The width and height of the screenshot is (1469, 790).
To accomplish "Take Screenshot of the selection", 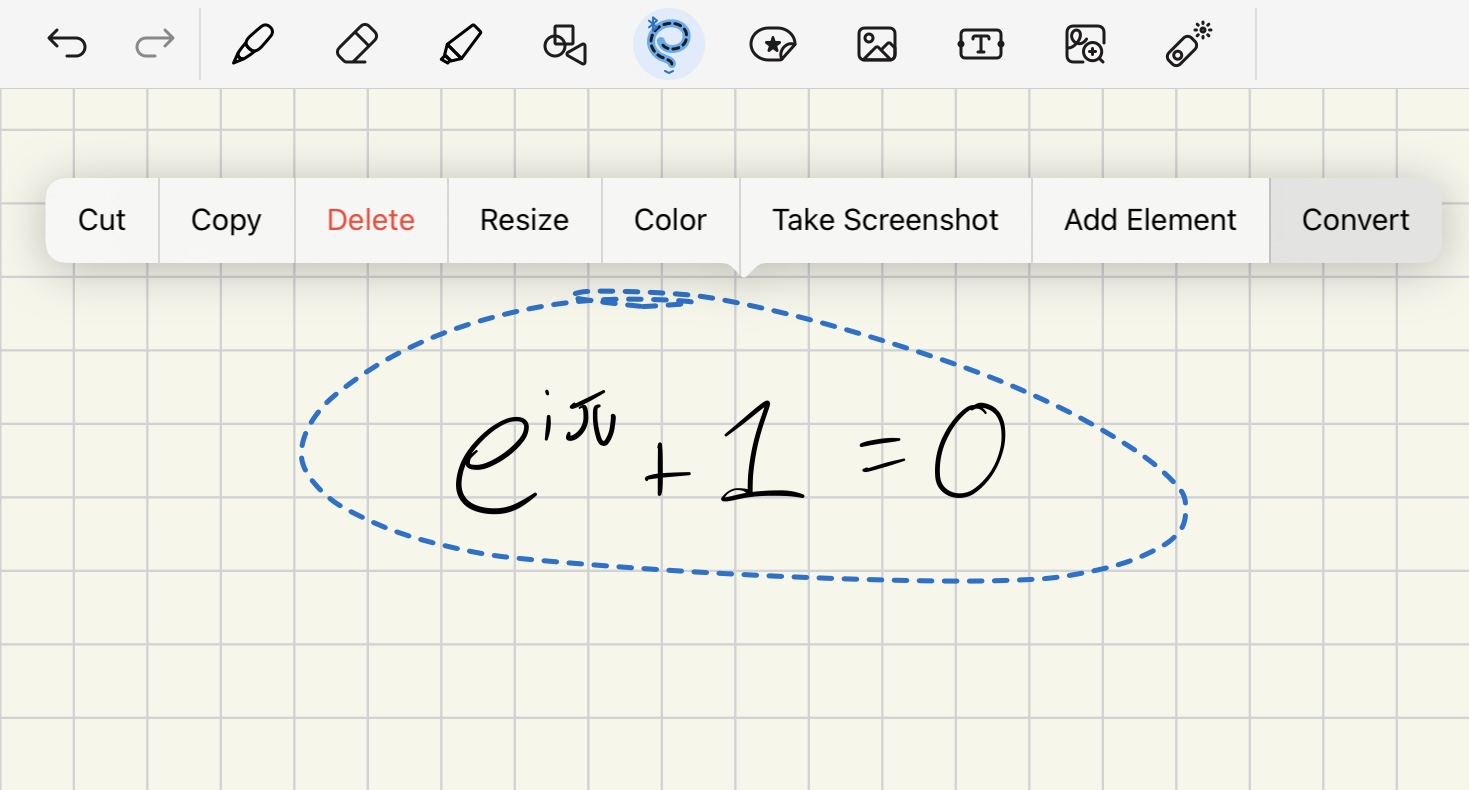I will (885, 220).
